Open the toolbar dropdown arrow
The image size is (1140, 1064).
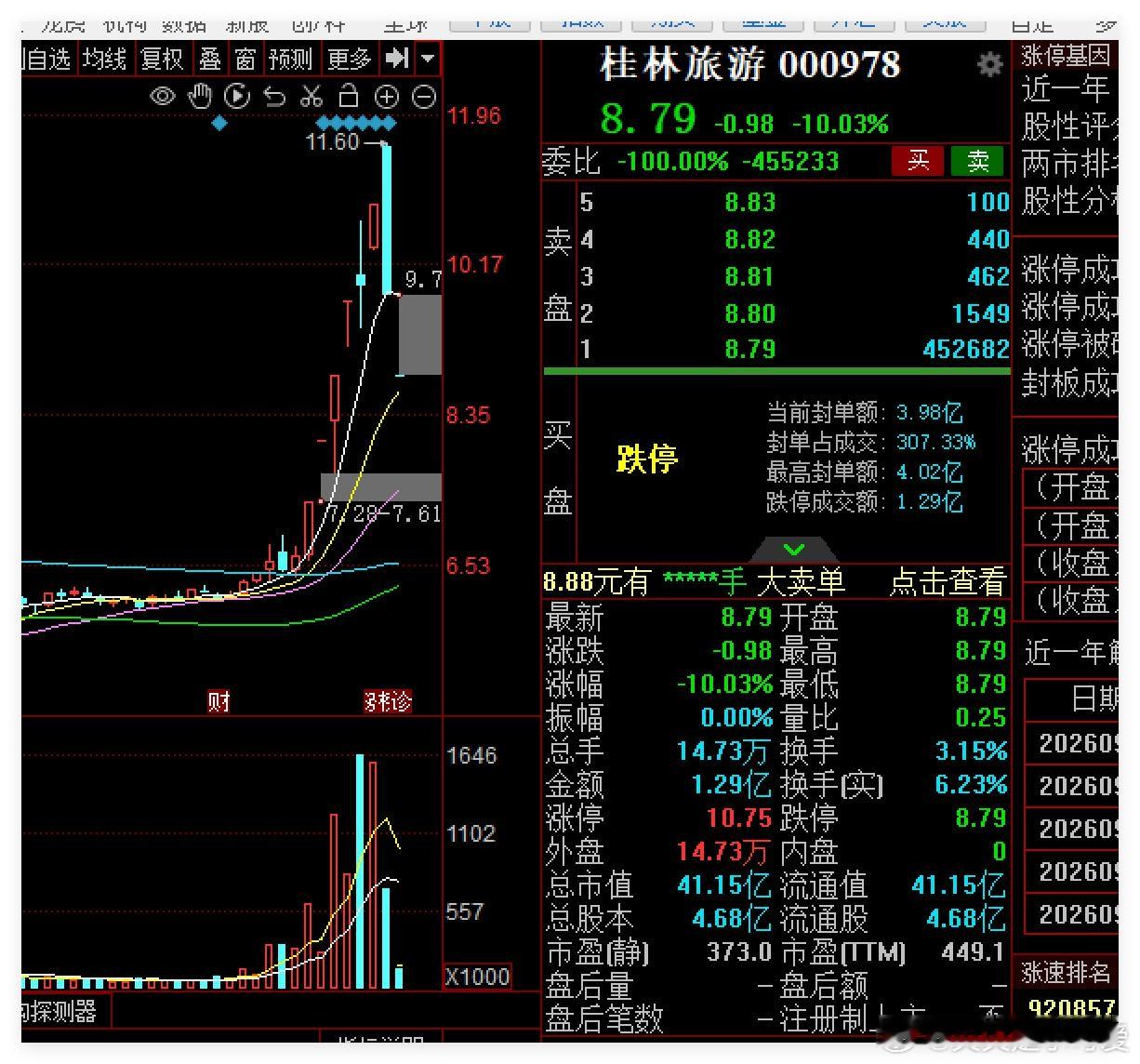(x=428, y=59)
